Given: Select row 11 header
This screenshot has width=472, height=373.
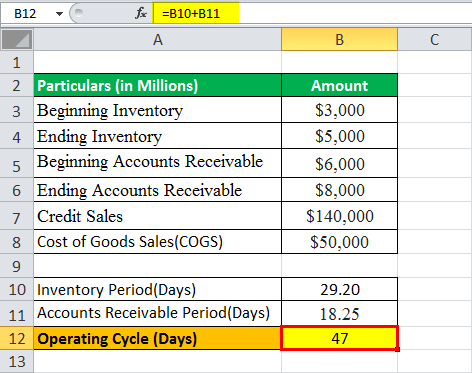Looking at the screenshot, I should pos(17,314).
